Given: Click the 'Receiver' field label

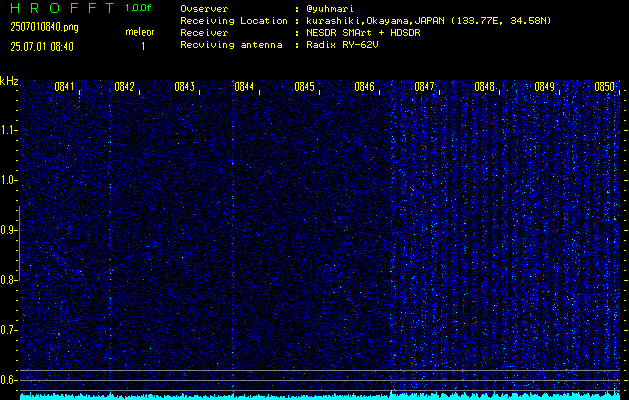Looking at the screenshot, I should point(204,33).
